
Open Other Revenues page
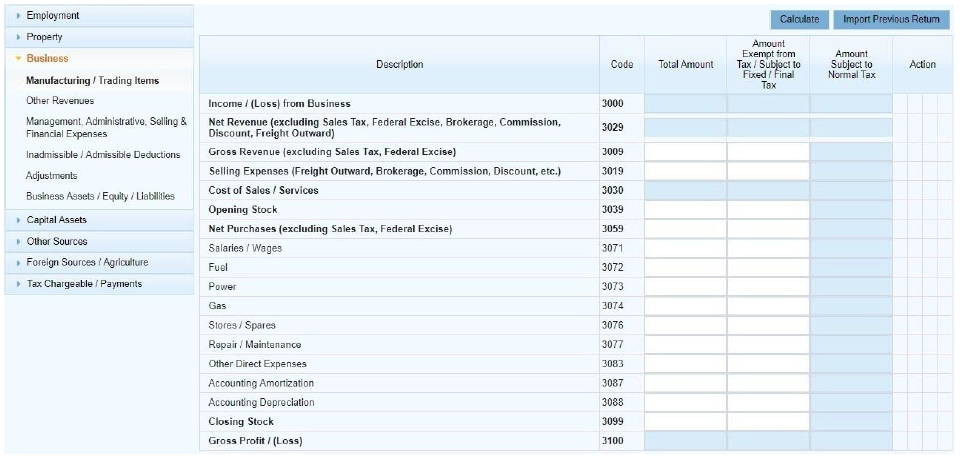point(60,101)
